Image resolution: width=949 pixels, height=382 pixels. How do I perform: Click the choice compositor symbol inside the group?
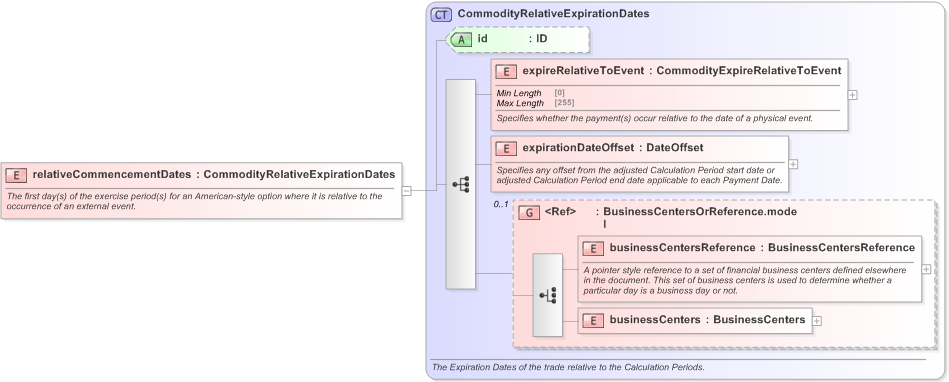point(547,295)
